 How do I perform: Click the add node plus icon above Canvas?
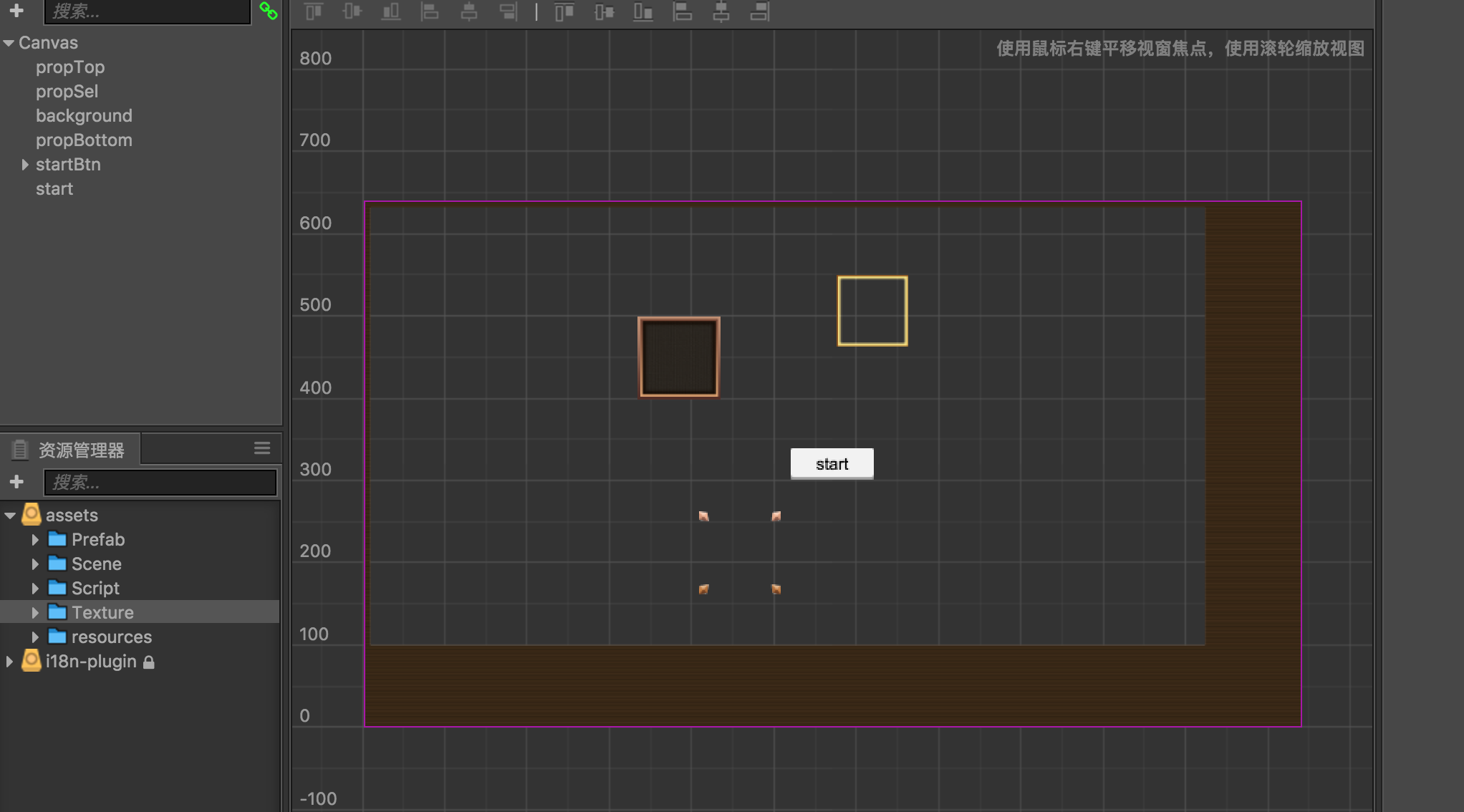(16, 11)
